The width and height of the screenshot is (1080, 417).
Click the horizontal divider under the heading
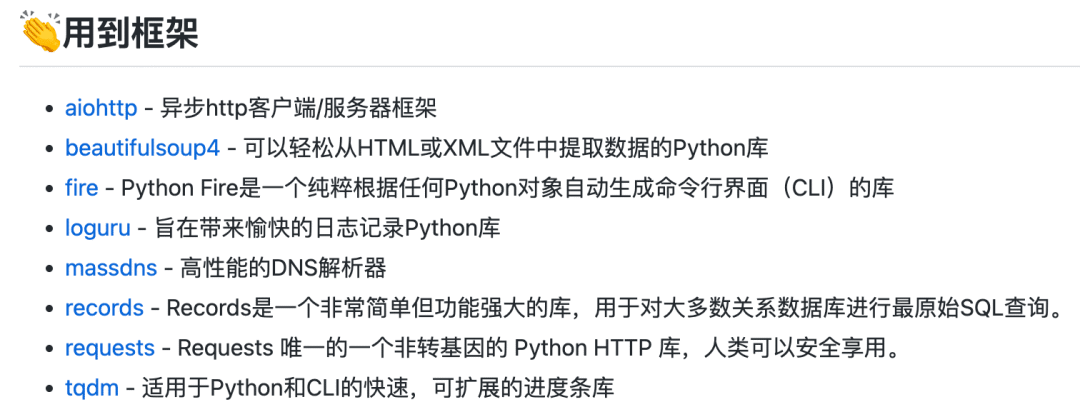(x=549, y=66)
